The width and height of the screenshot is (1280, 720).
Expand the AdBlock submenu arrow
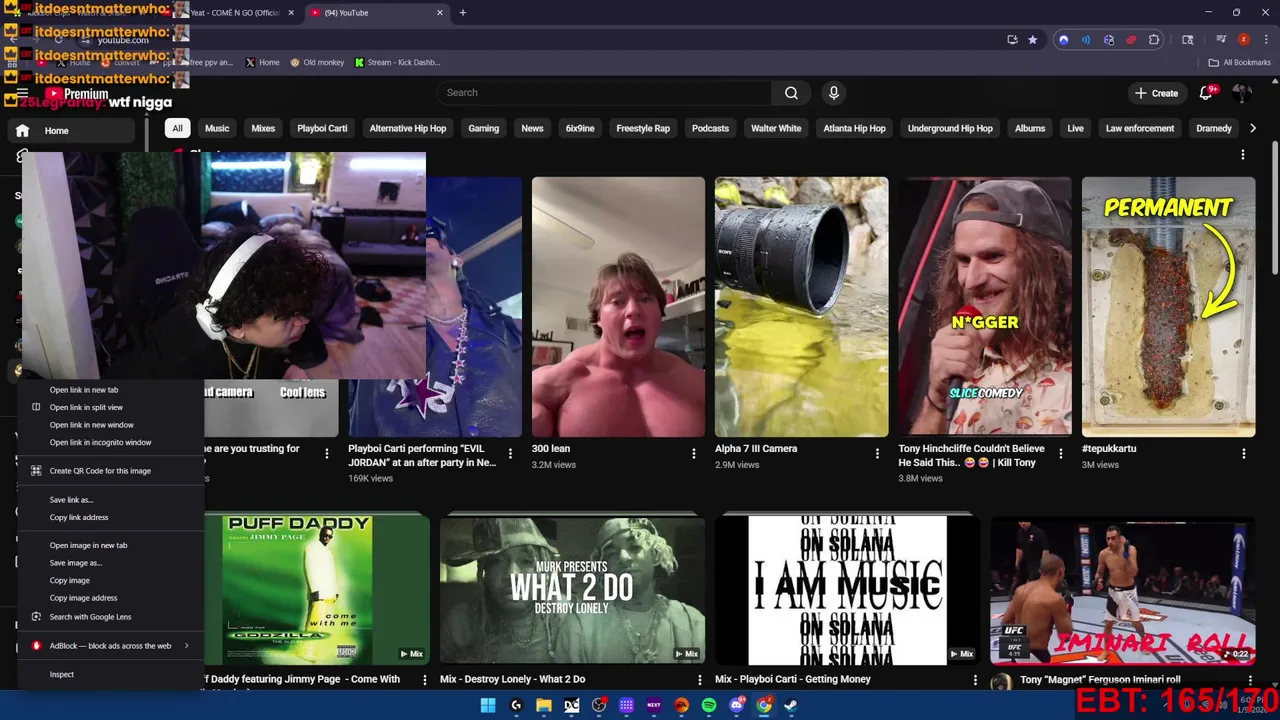click(186, 646)
